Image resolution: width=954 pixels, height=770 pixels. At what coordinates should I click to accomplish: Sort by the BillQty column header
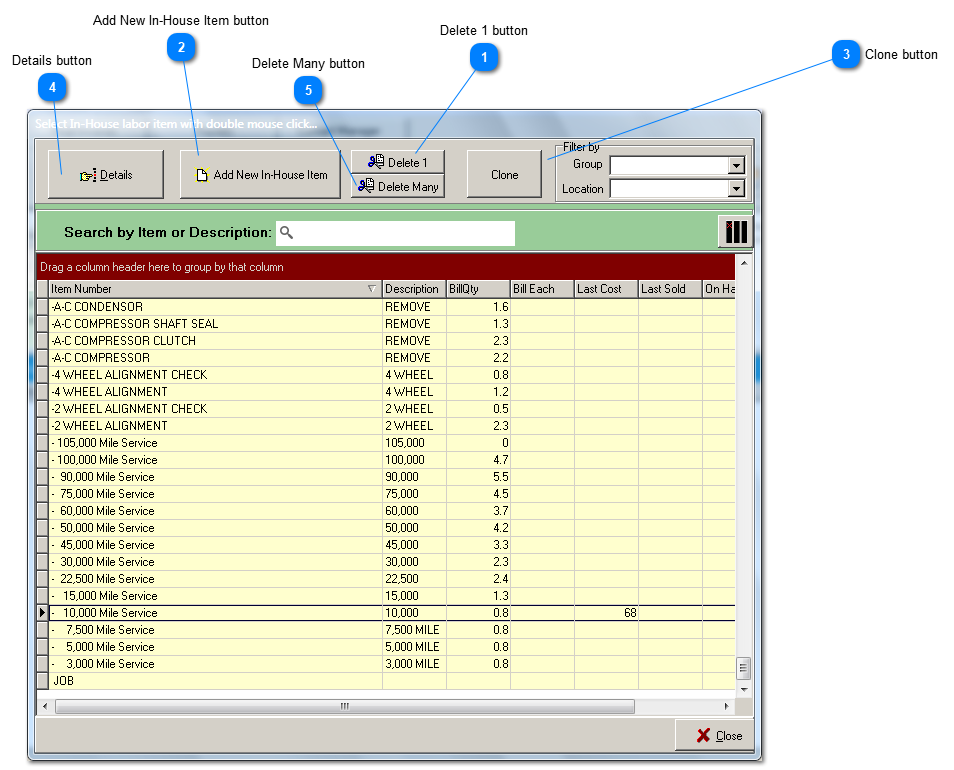coord(477,289)
